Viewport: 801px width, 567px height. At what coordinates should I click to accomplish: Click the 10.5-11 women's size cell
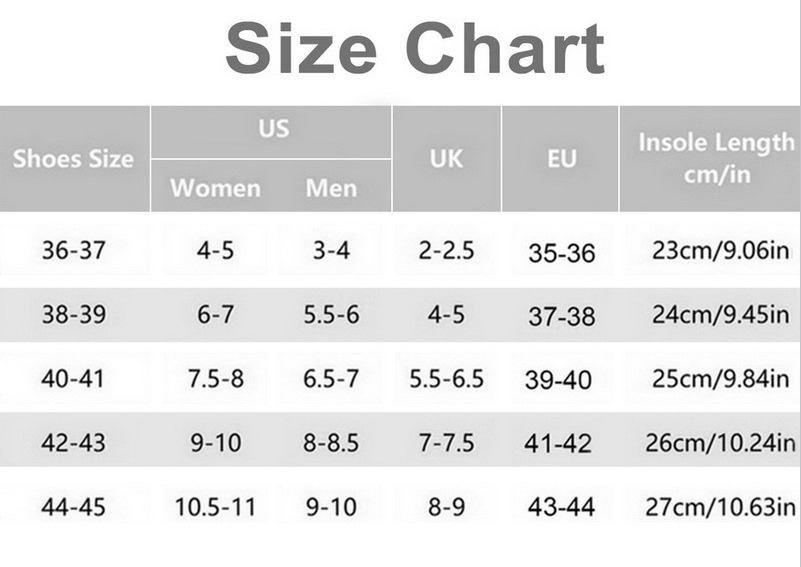pos(215,506)
